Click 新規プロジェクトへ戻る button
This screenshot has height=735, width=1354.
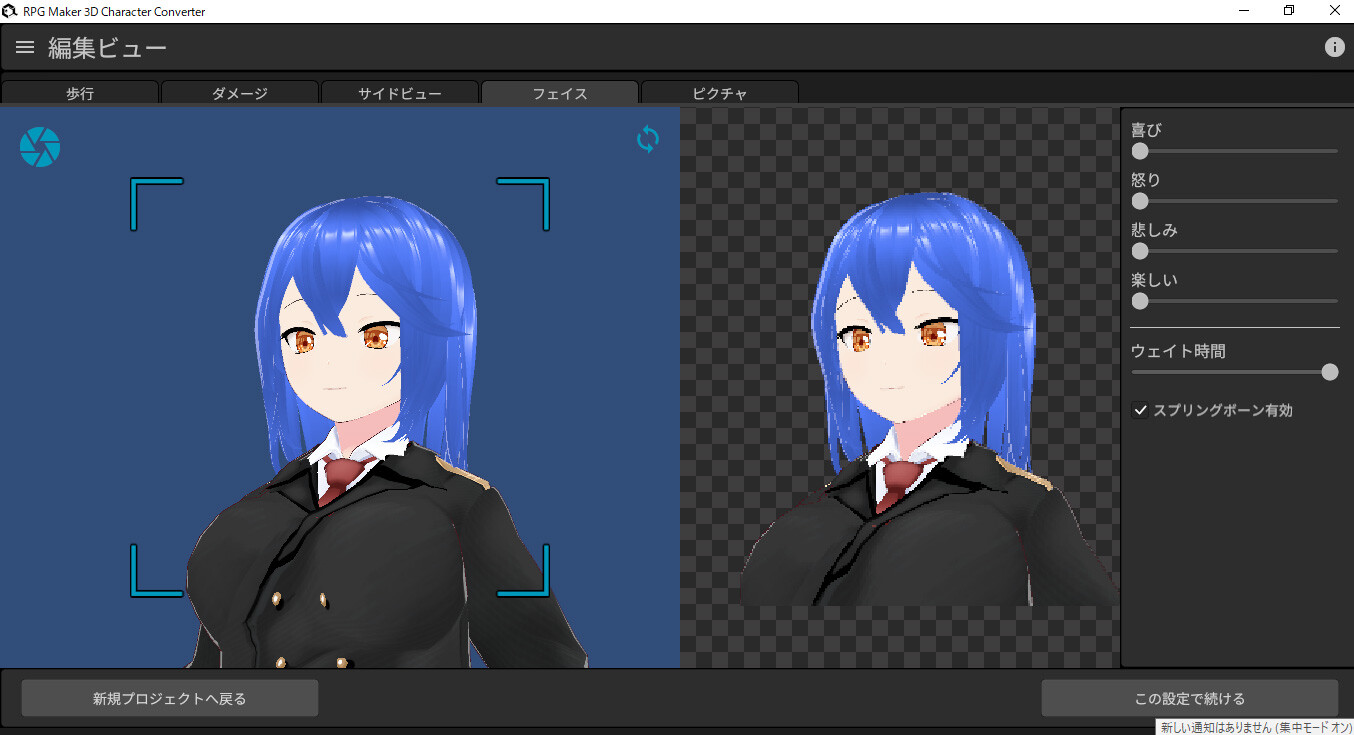(x=169, y=697)
